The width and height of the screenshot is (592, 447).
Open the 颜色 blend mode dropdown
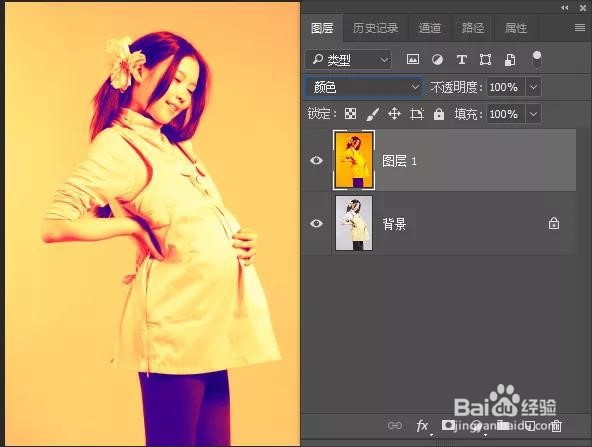point(363,88)
